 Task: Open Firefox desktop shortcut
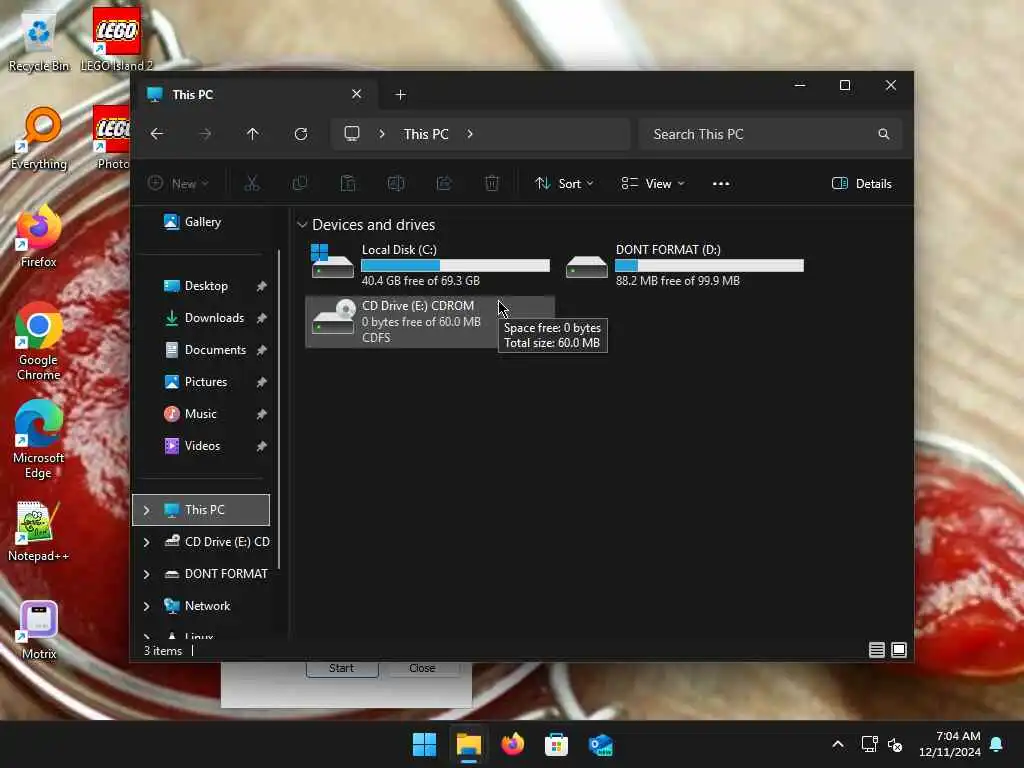[39, 236]
